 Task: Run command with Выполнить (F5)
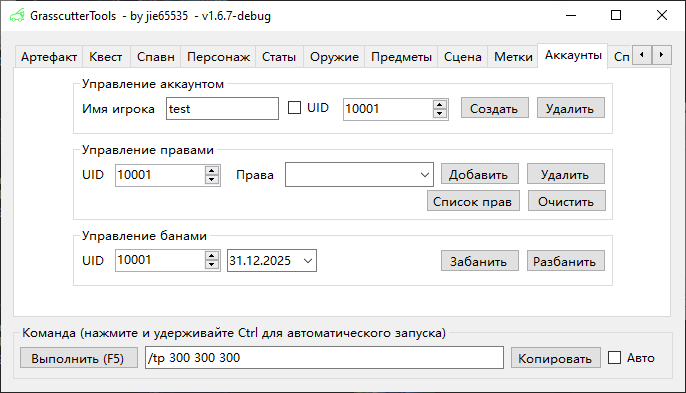click(79, 358)
